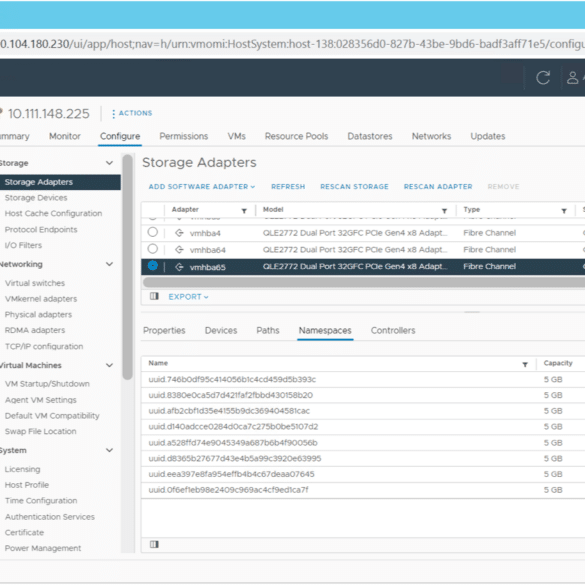Image resolution: width=585 pixels, height=585 pixels.
Task: Switch to adapter Namespaces tab
Action: coord(325,331)
